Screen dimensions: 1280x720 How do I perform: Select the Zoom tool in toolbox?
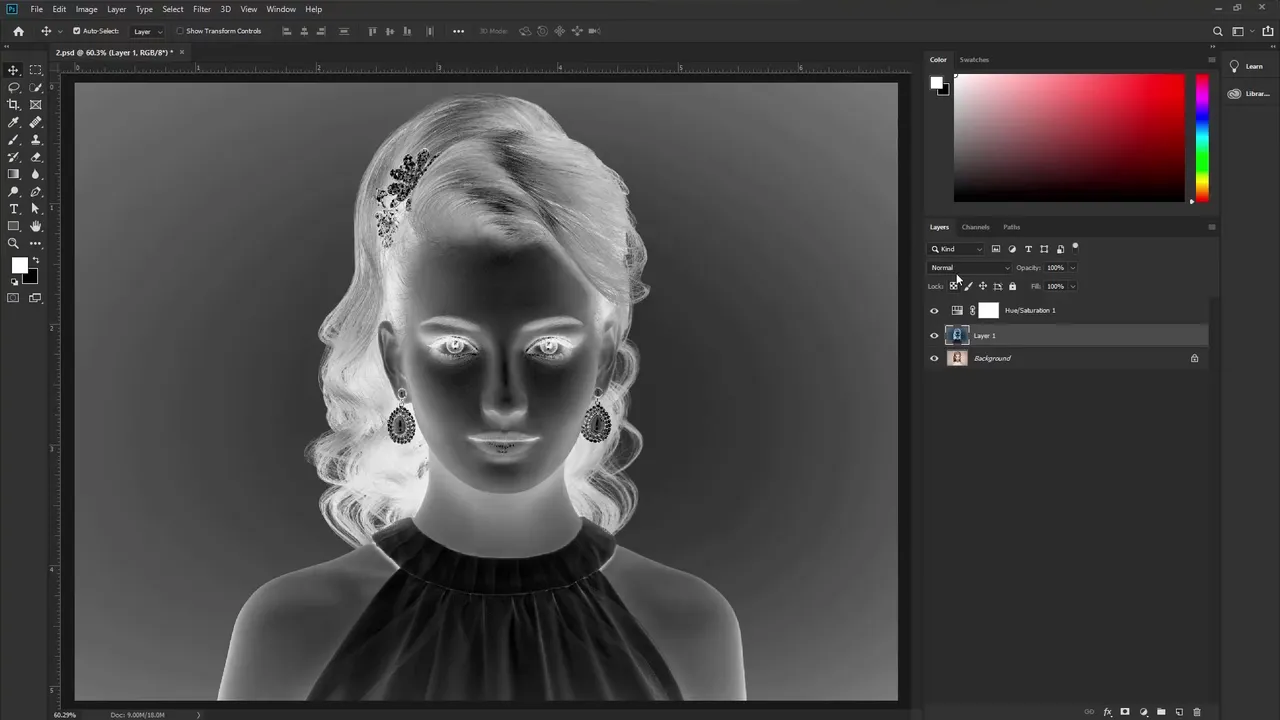14,243
